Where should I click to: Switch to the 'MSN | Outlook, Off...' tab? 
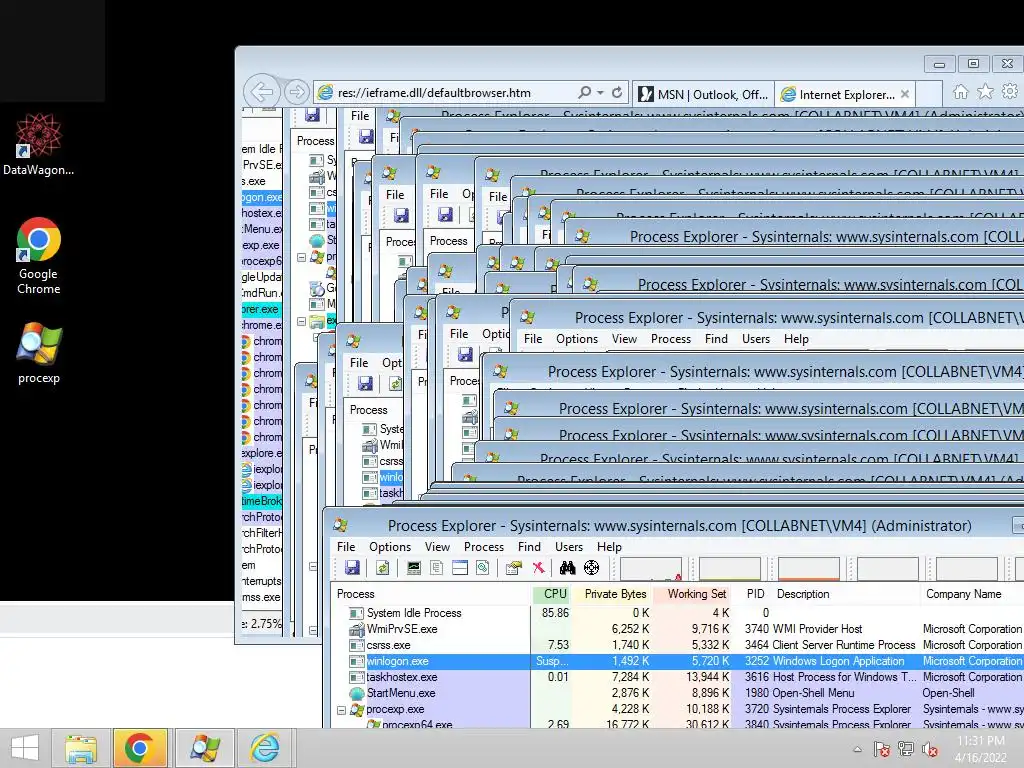[703, 94]
